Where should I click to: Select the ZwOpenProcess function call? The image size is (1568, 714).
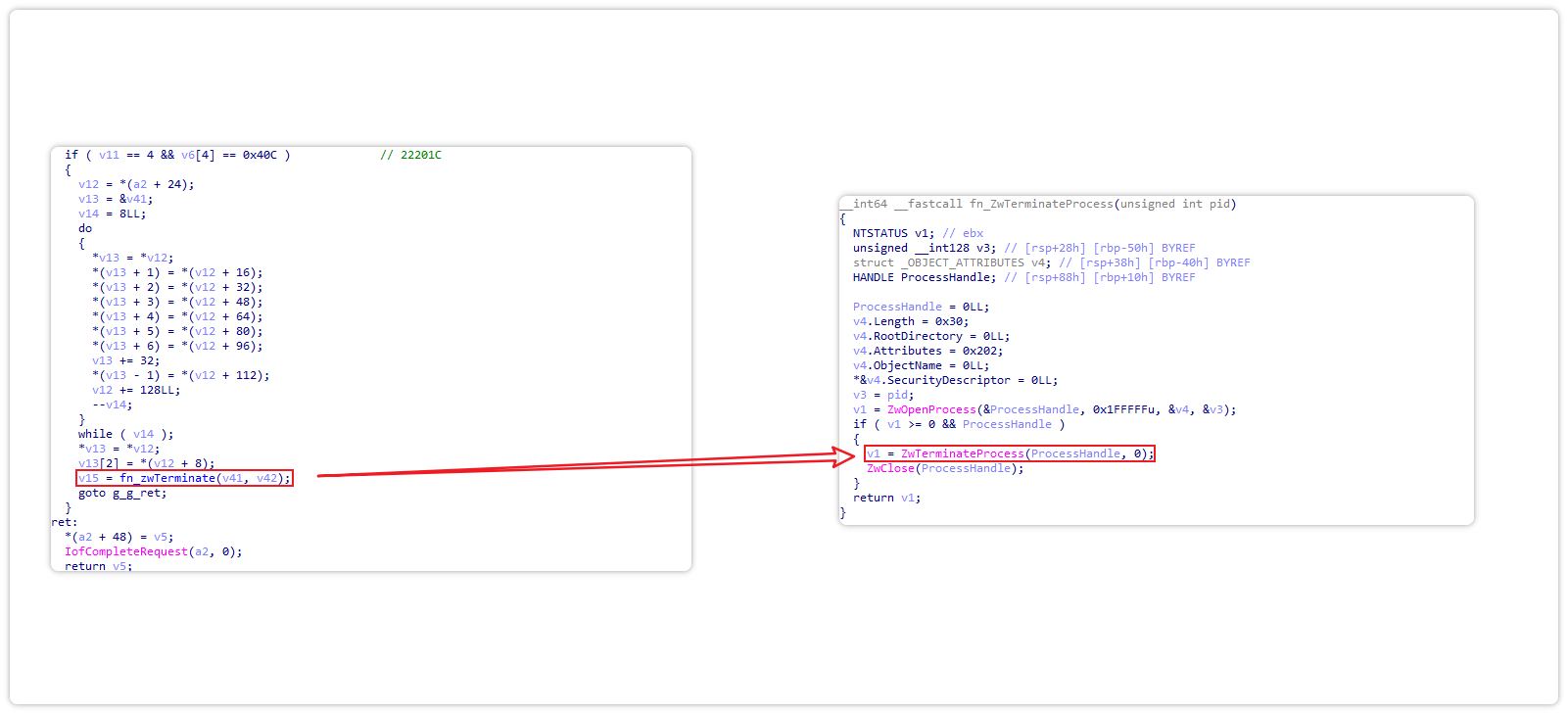pyautogui.click(x=931, y=409)
